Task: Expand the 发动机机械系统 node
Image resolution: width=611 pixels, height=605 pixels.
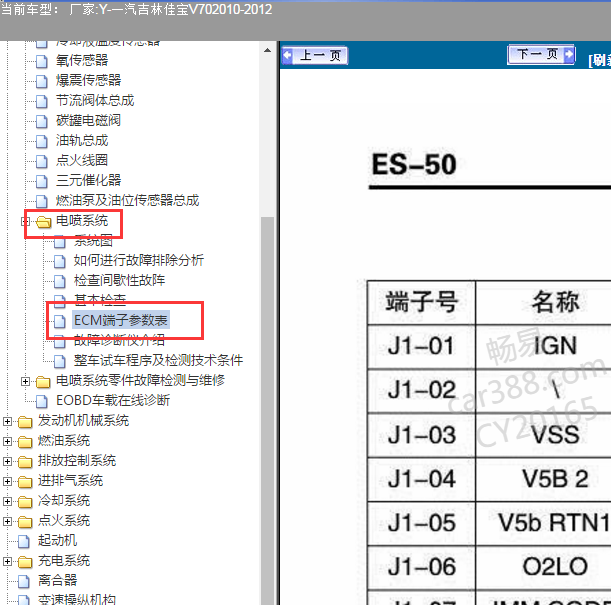Action: (7, 421)
